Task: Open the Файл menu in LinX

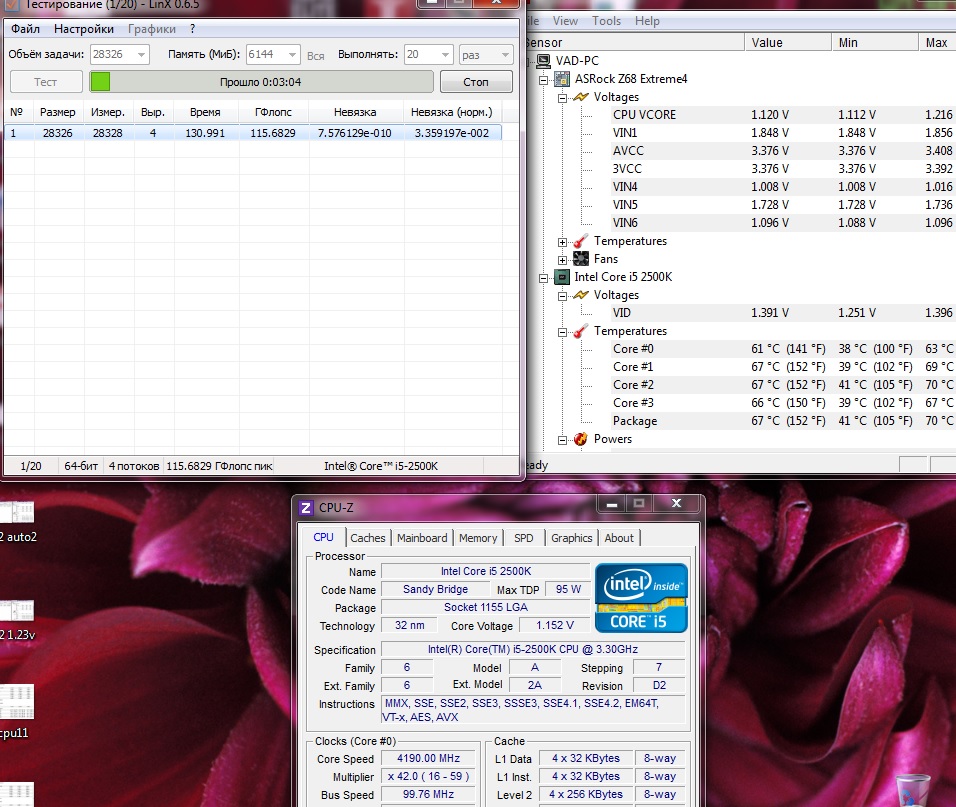Action: pos(25,29)
